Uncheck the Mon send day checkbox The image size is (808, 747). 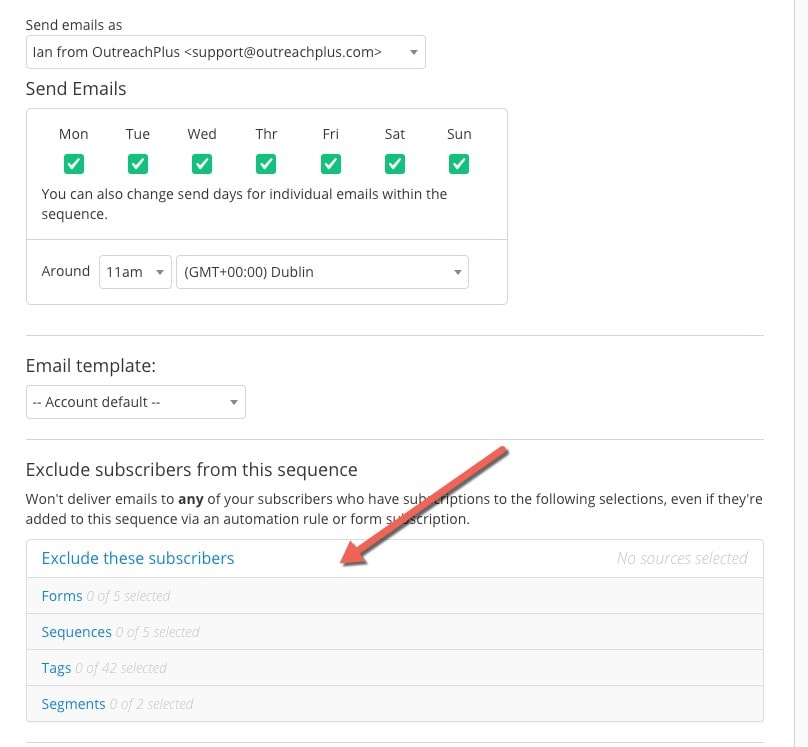tap(73, 163)
